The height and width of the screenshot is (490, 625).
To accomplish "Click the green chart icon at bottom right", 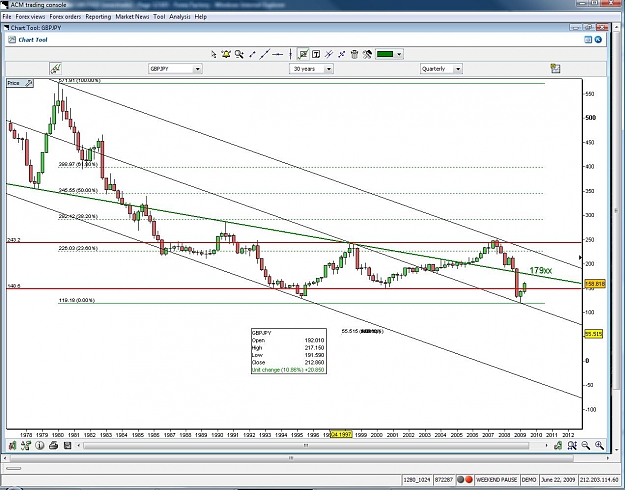I will (x=558, y=445).
